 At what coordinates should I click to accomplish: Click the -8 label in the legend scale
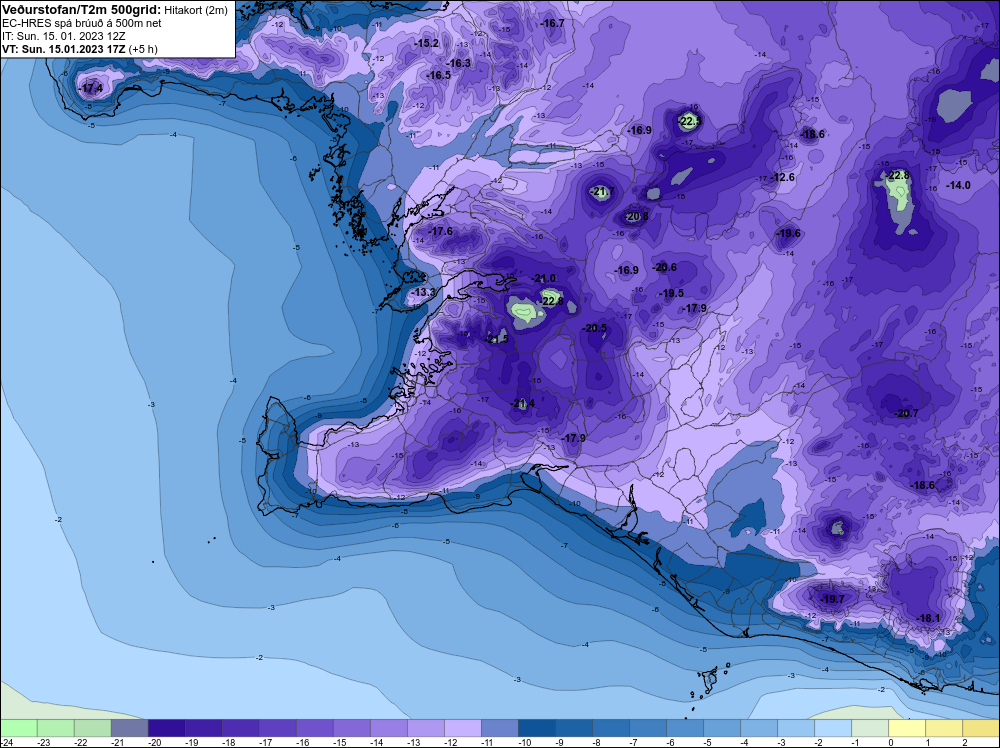[598, 742]
